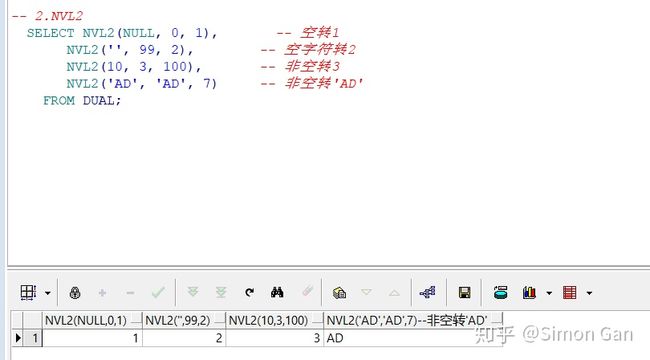
Task: Toggle the edit data lock icon
Action: pos(75,293)
